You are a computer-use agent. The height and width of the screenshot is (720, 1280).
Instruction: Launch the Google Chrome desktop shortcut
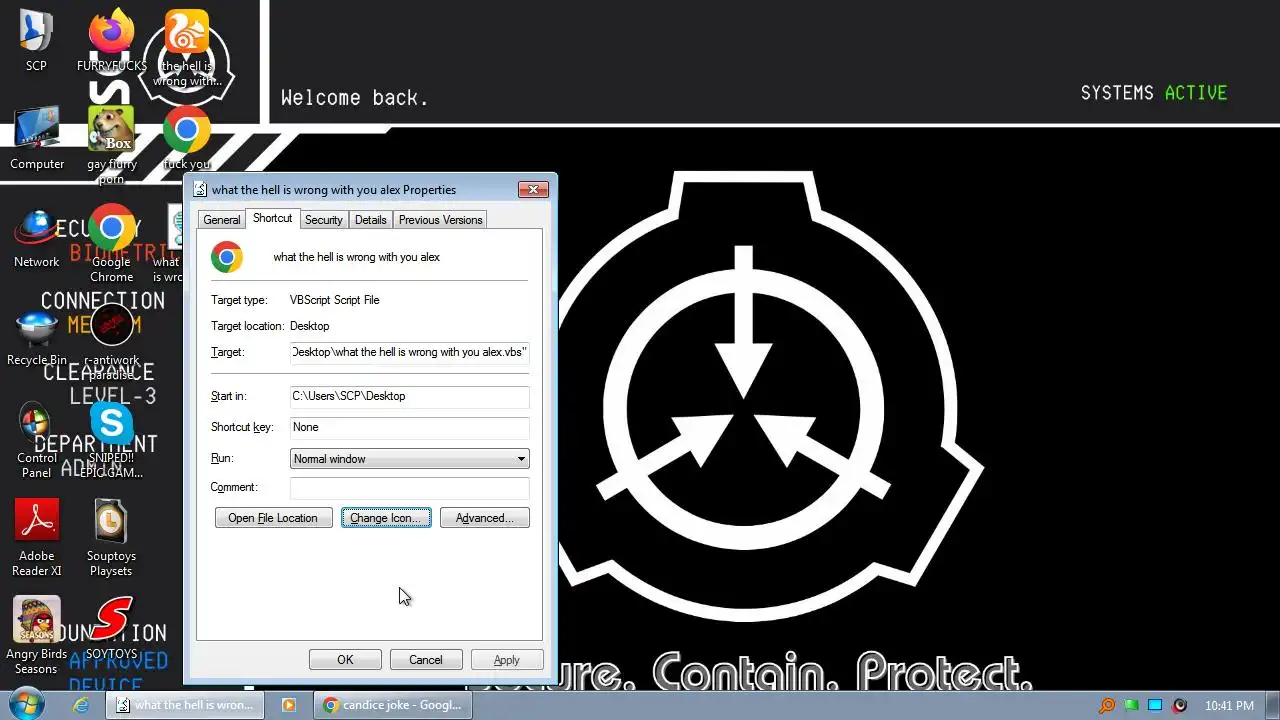[x=111, y=229]
